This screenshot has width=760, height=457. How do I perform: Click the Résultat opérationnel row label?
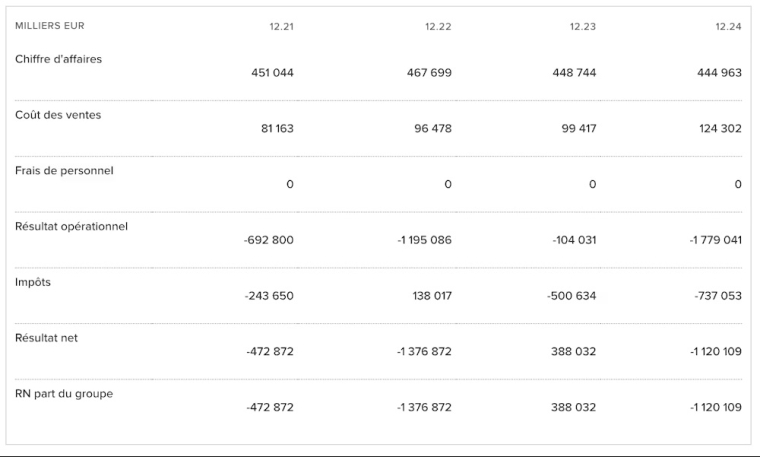[x=71, y=226]
